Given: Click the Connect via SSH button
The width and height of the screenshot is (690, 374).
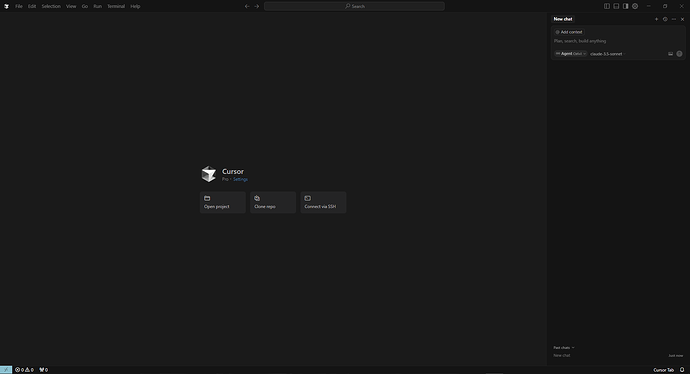Looking at the screenshot, I should click(323, 202).
